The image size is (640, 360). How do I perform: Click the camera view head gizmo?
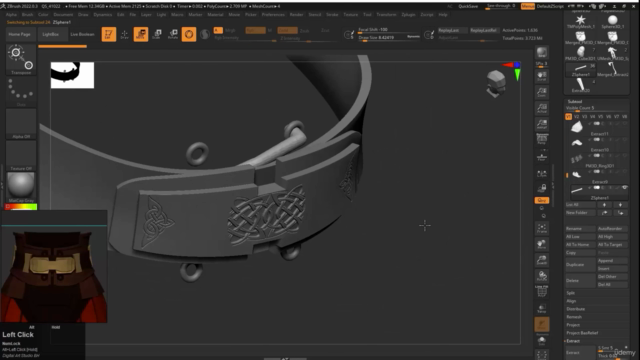click(x=496, y=84)
